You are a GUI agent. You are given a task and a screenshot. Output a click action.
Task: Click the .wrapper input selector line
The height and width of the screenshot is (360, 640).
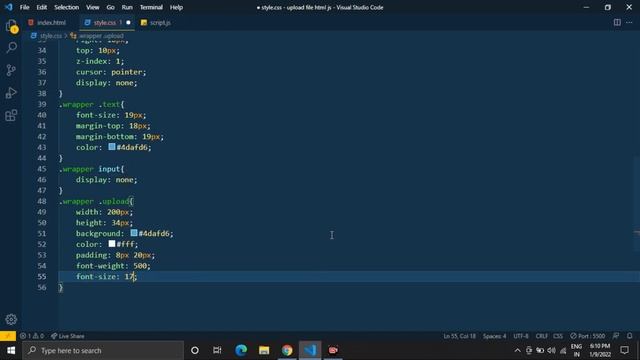click(x=91, y=169)
